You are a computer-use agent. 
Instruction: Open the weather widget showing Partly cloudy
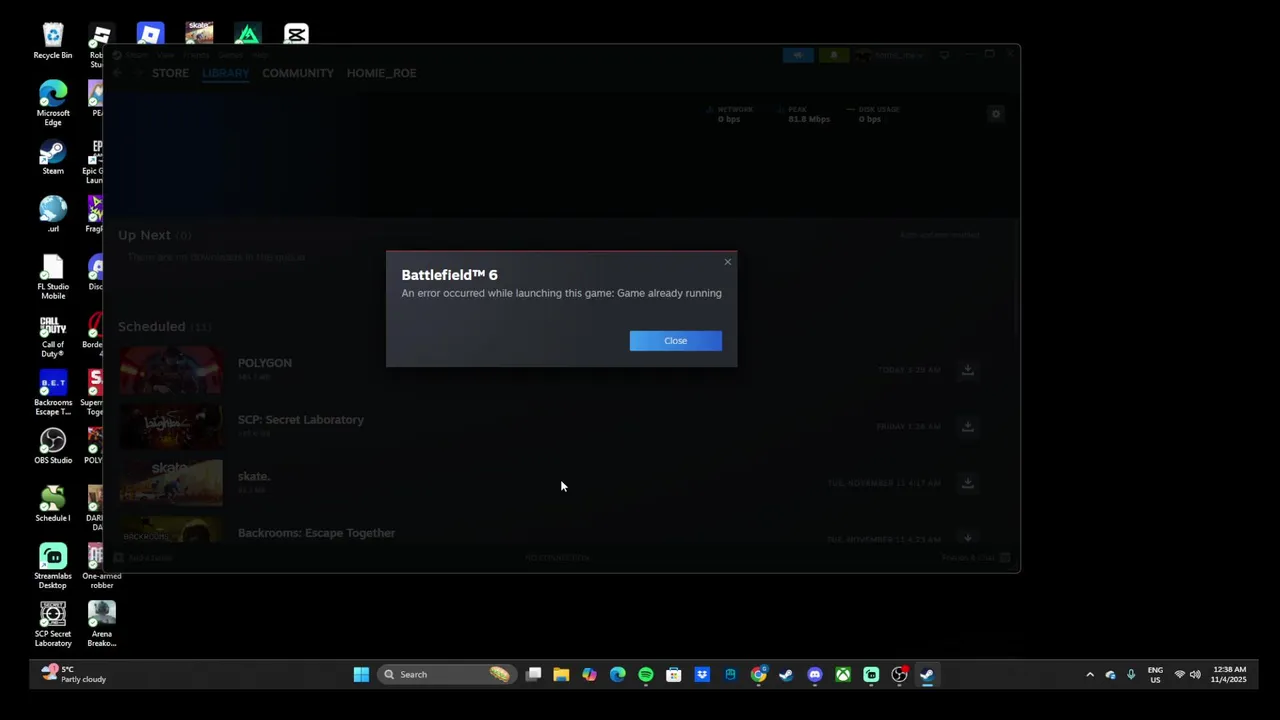coord(73,675)
